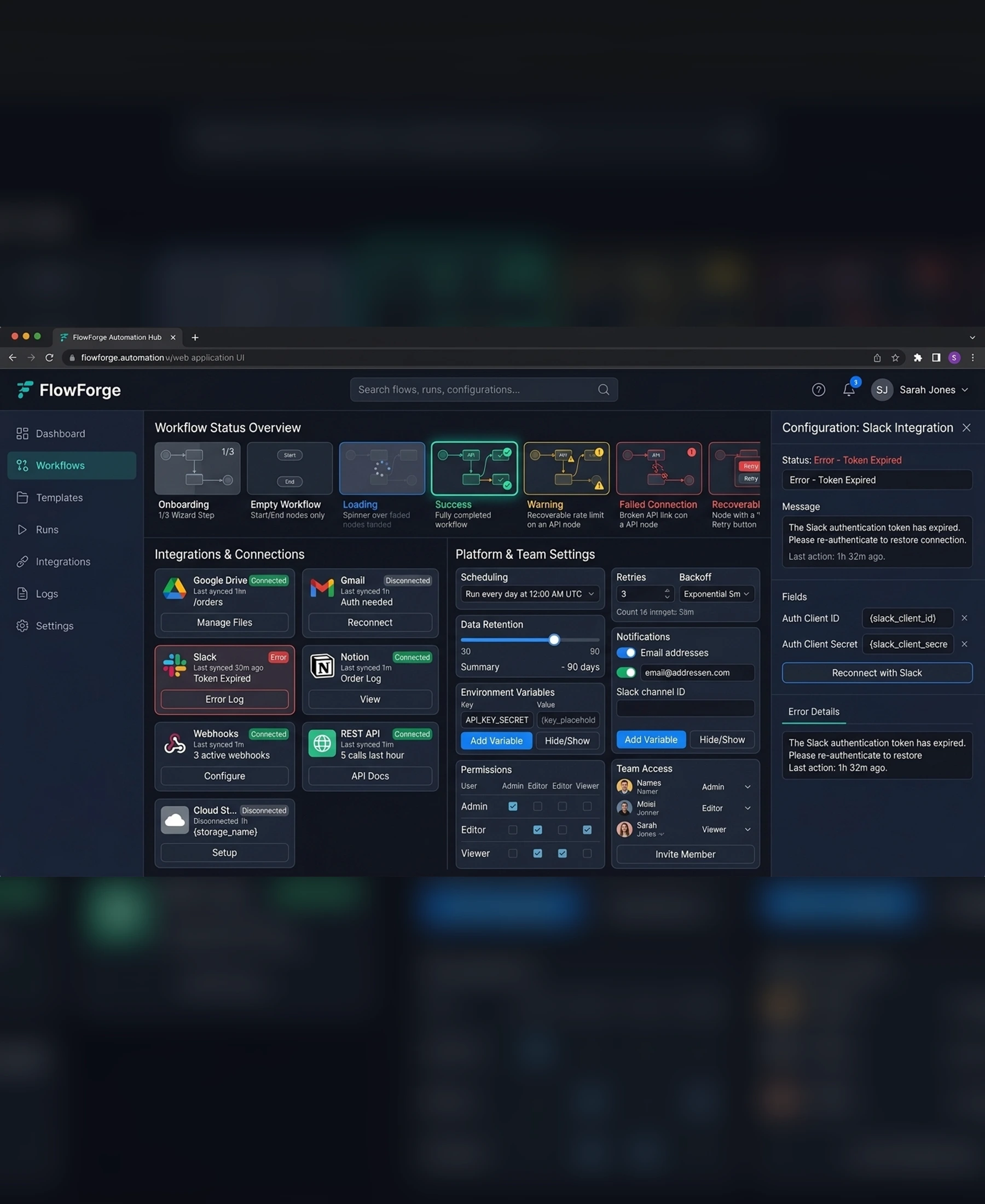Remove the Auth Client ID field

[964, 618]
